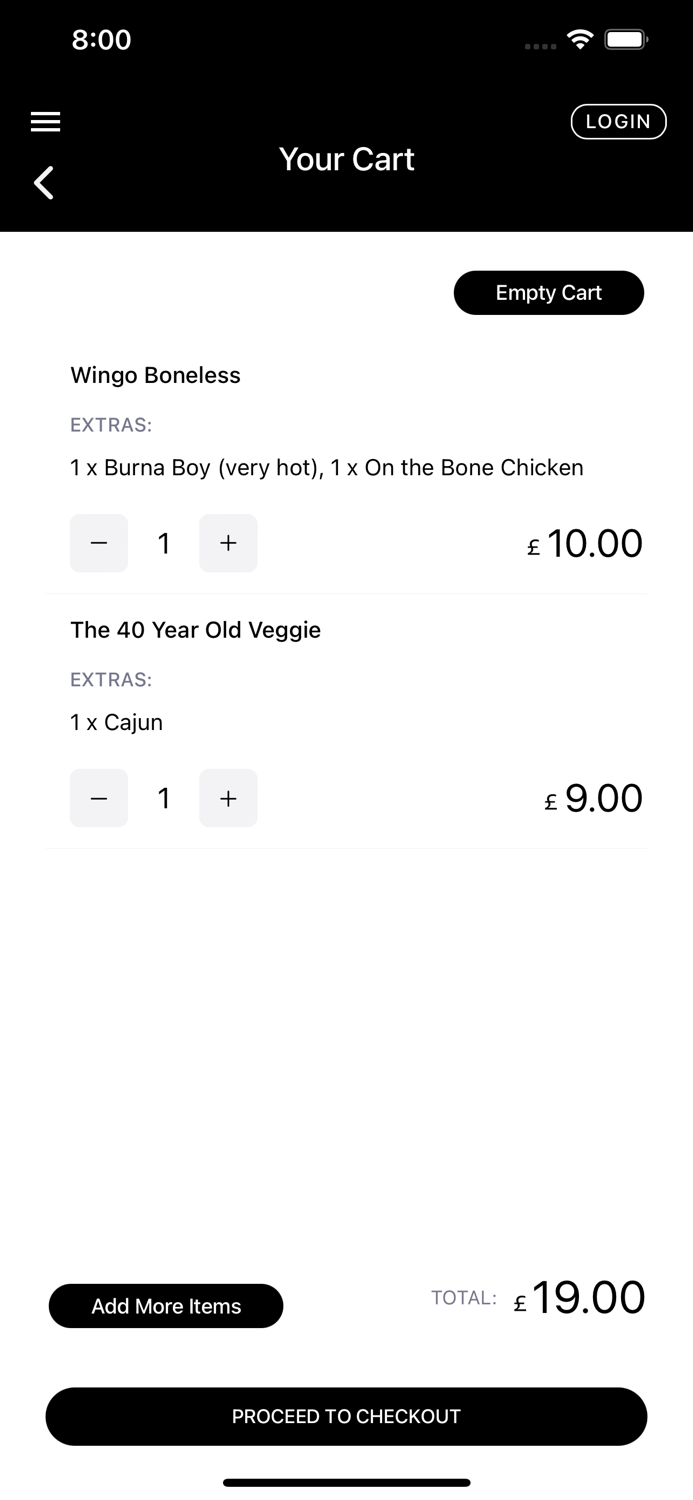Screen dimensions: 693x1500
Task: Select The 40 Year Old Veggie title
Action: coord(195,630)
